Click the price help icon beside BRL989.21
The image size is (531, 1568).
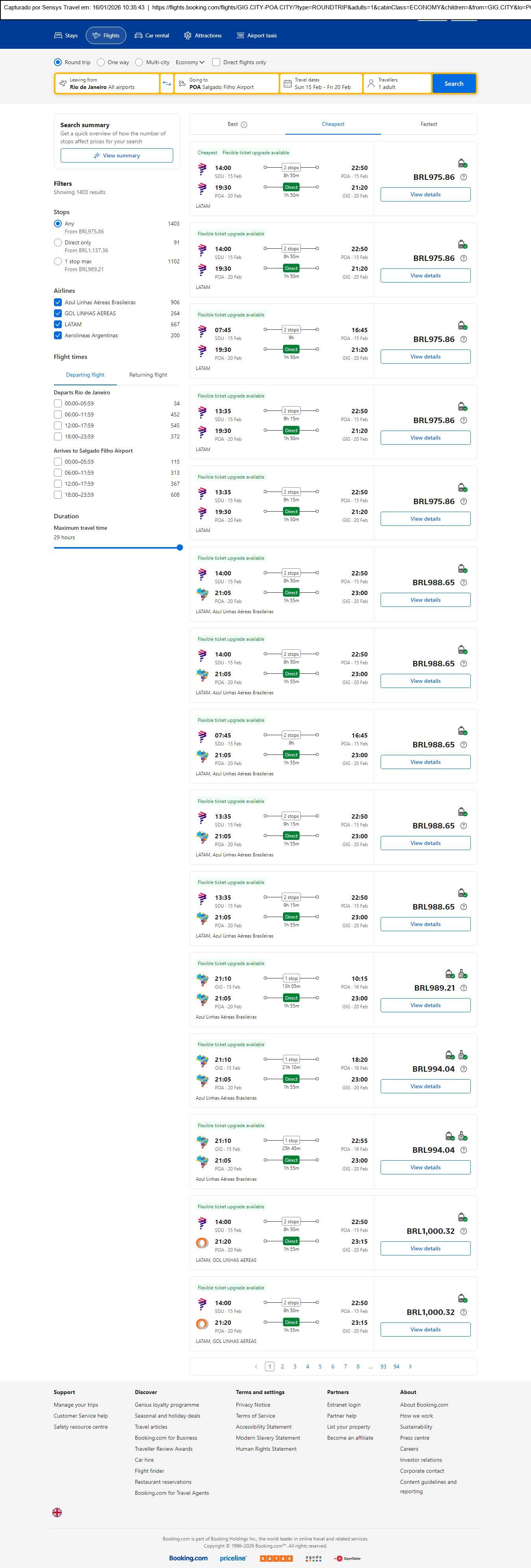pyautogui.click(x=463, y=988)
